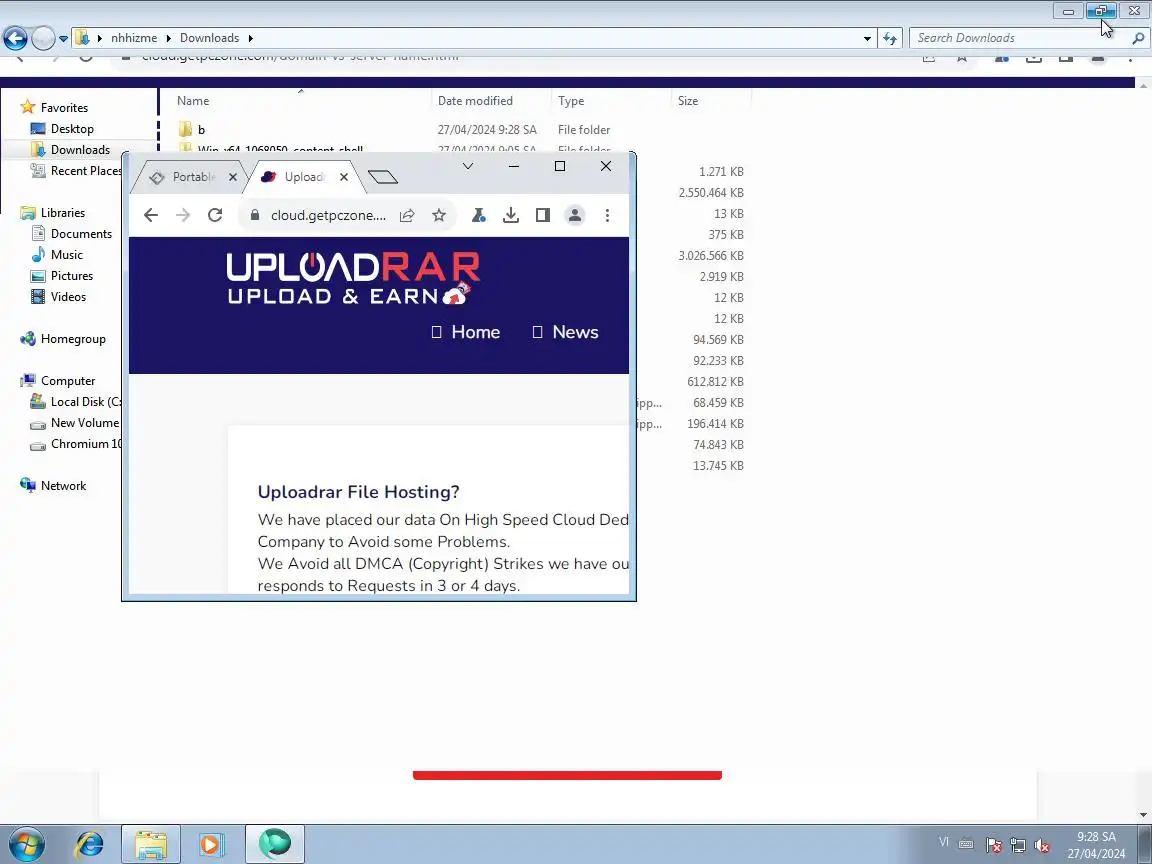Toggle Chrome side panel
Screen dimensions: 1152x864
coord(543,215)
